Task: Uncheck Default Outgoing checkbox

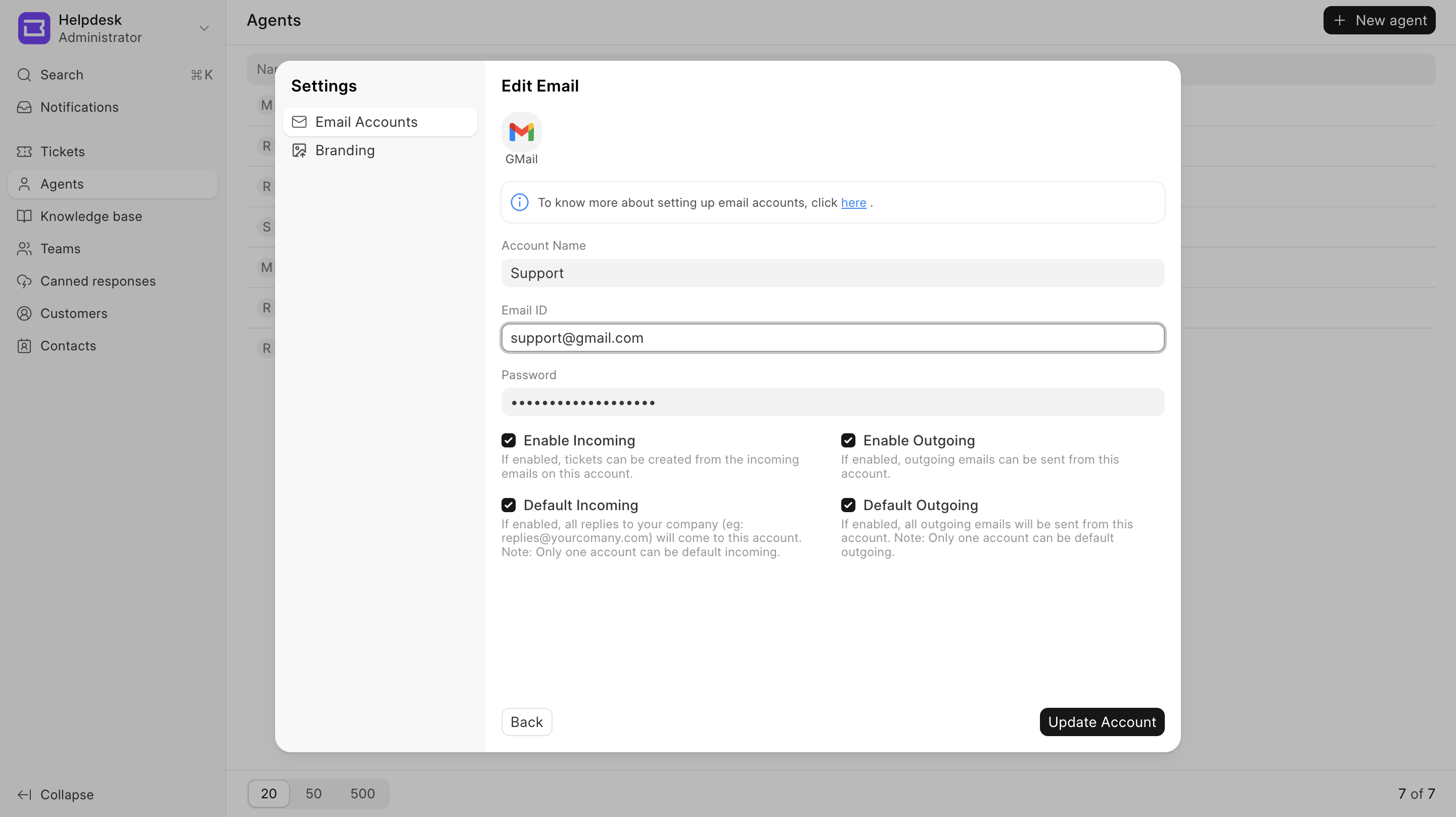Action: (848, 505)
